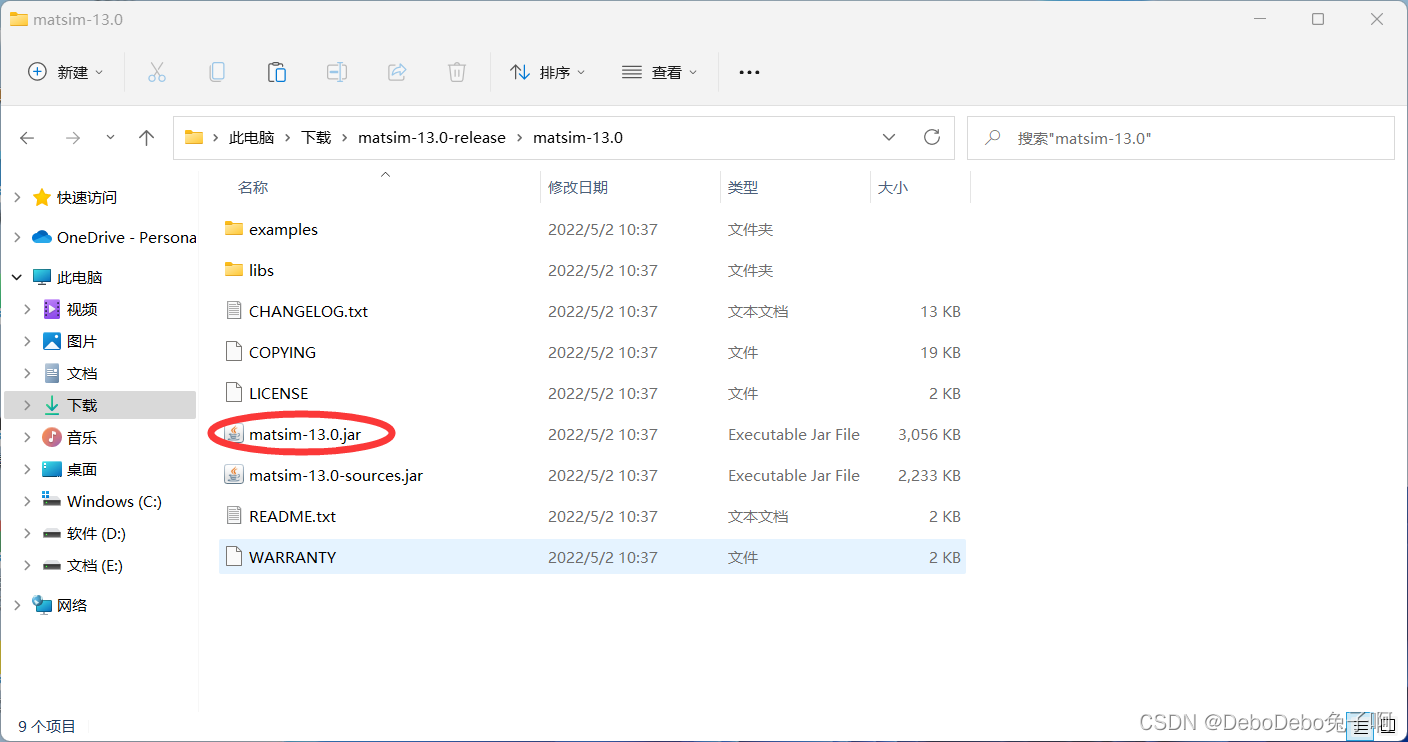The height and width of the screenshot is (742, 1408).
Task: Go up one folder level arrow
Action: click(147, 138)
